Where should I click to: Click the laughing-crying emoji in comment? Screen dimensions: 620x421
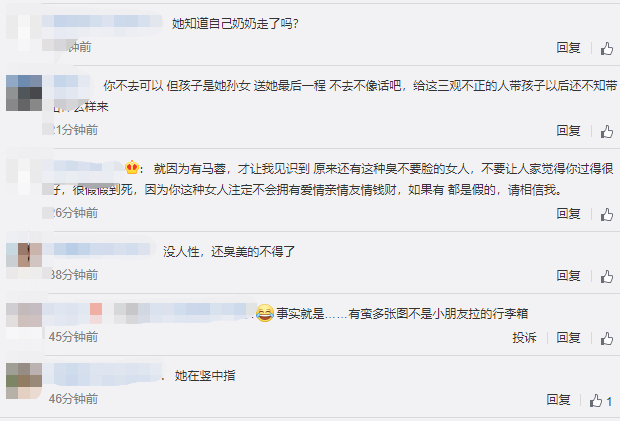(x=265, y=313)
